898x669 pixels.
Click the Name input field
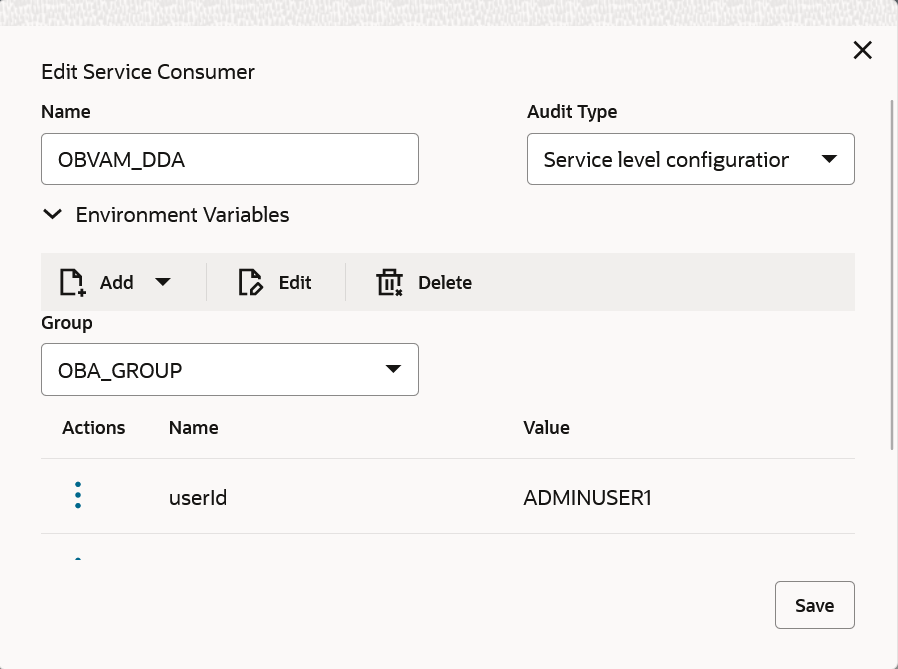229,159
